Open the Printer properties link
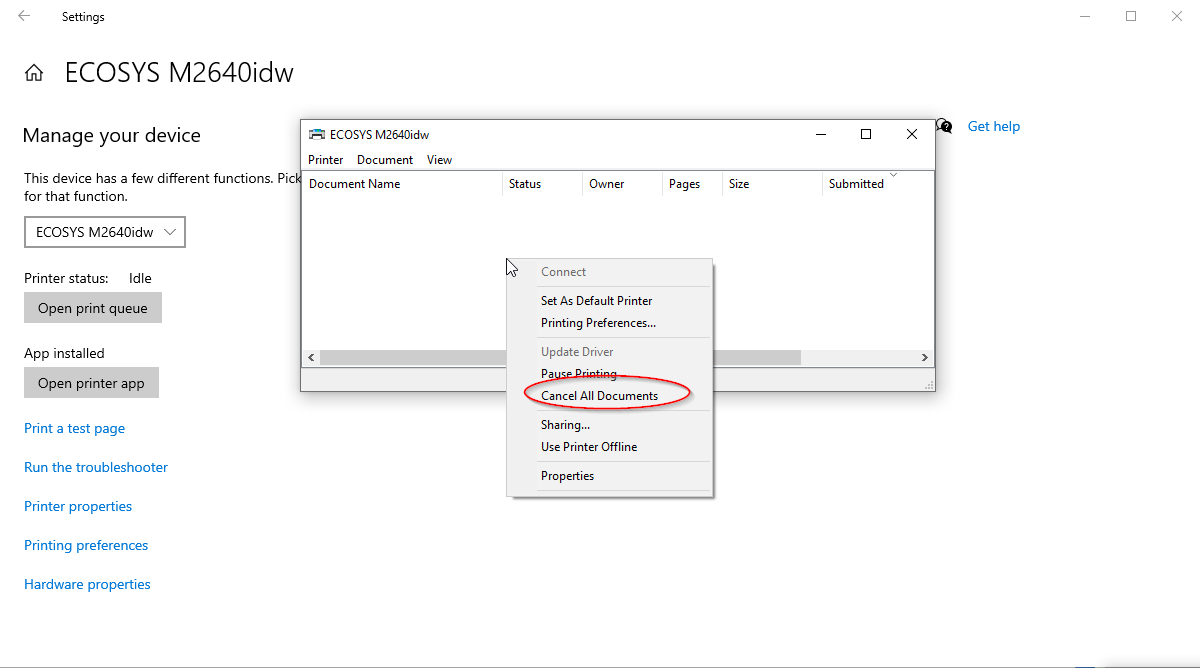 pos(78,506)
